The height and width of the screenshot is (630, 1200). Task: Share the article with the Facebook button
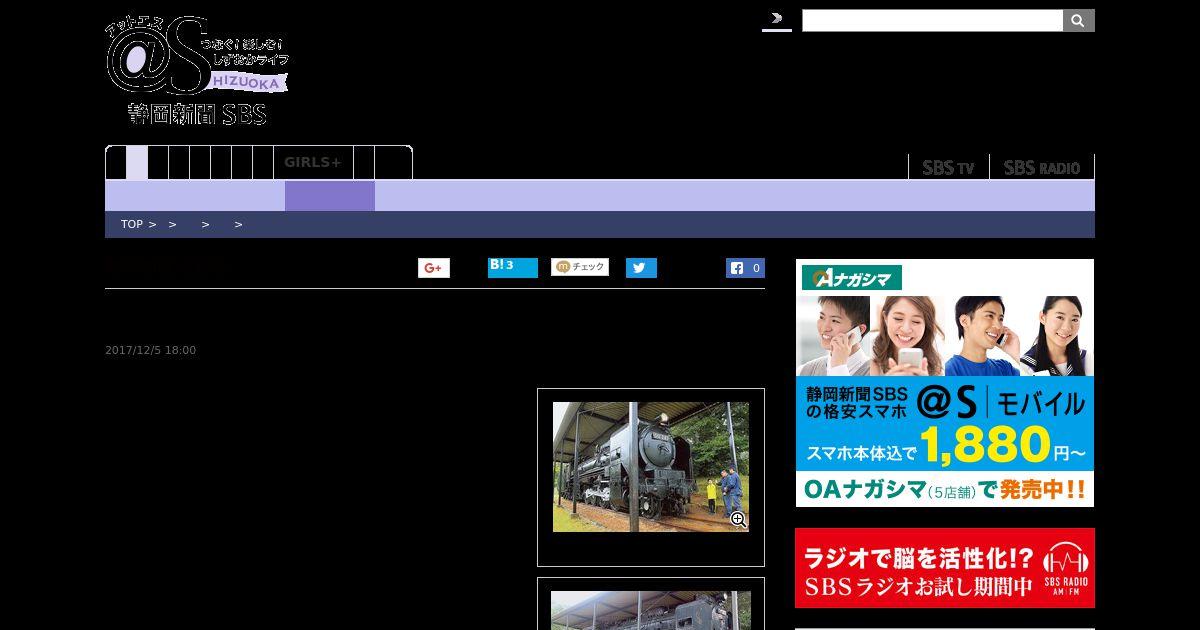[746, 268]
